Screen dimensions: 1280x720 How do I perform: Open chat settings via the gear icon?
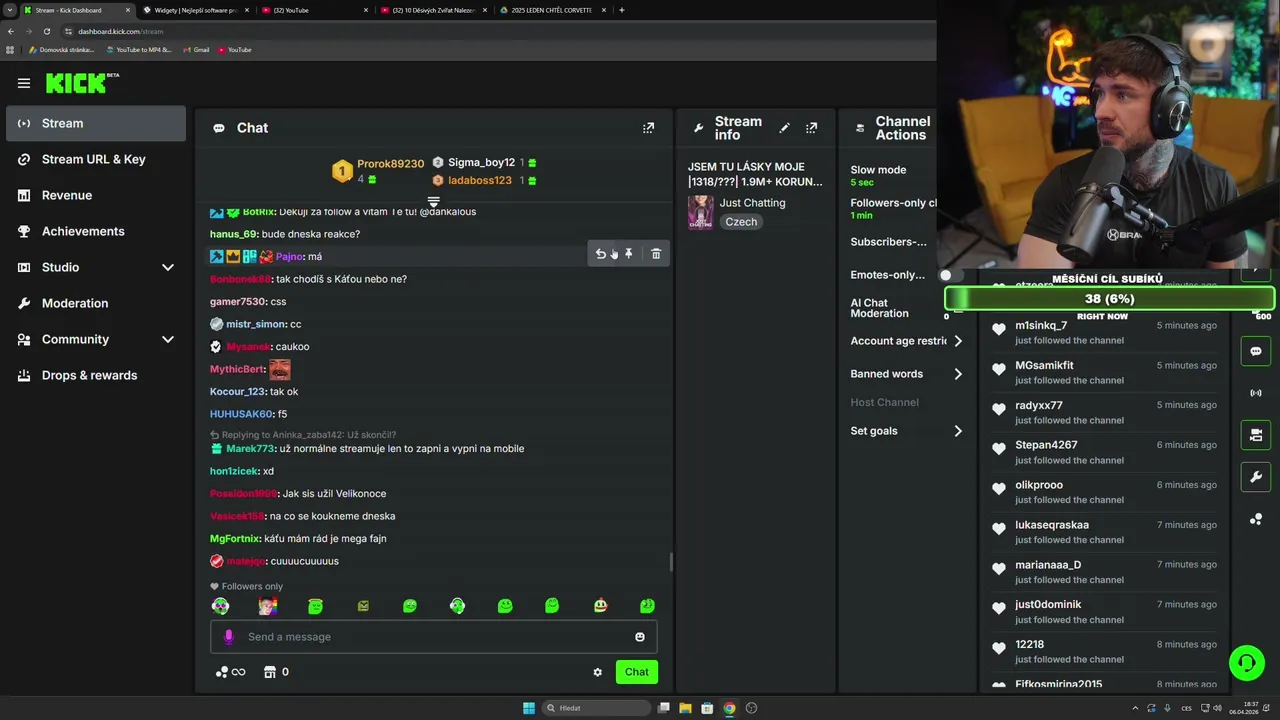pyautogui.click(x=598, y=672)
